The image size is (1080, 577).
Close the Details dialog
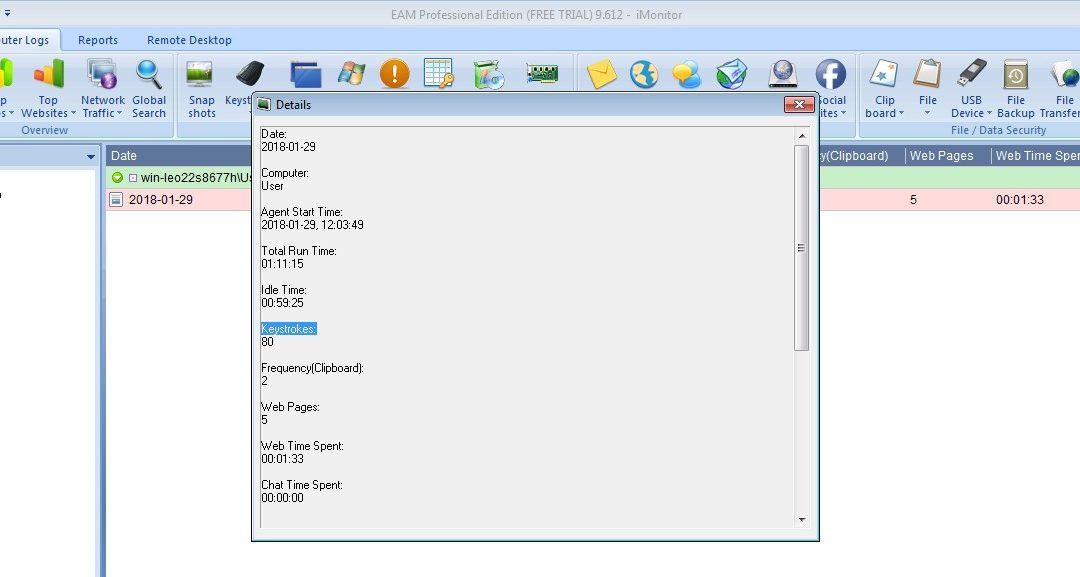point(799,104)
